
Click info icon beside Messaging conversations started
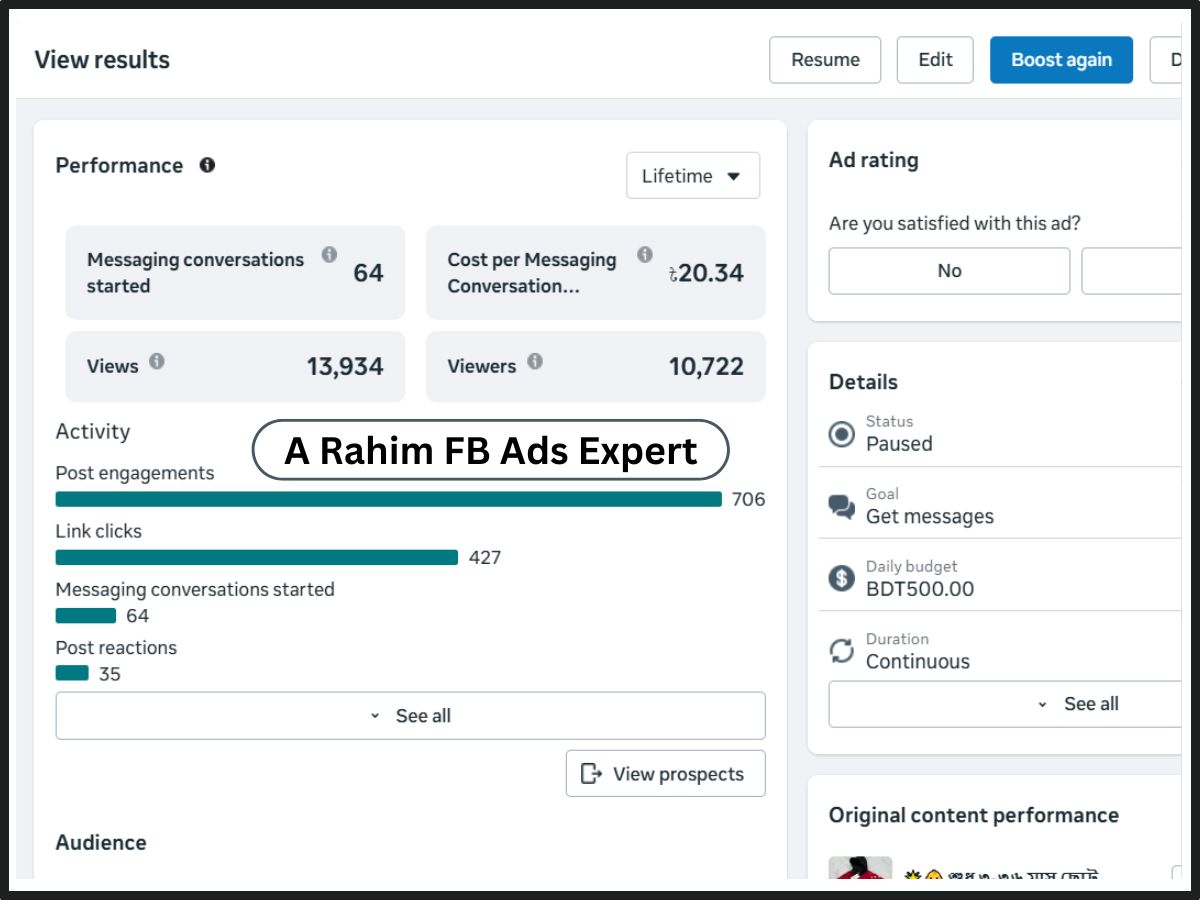pos(329,255)
